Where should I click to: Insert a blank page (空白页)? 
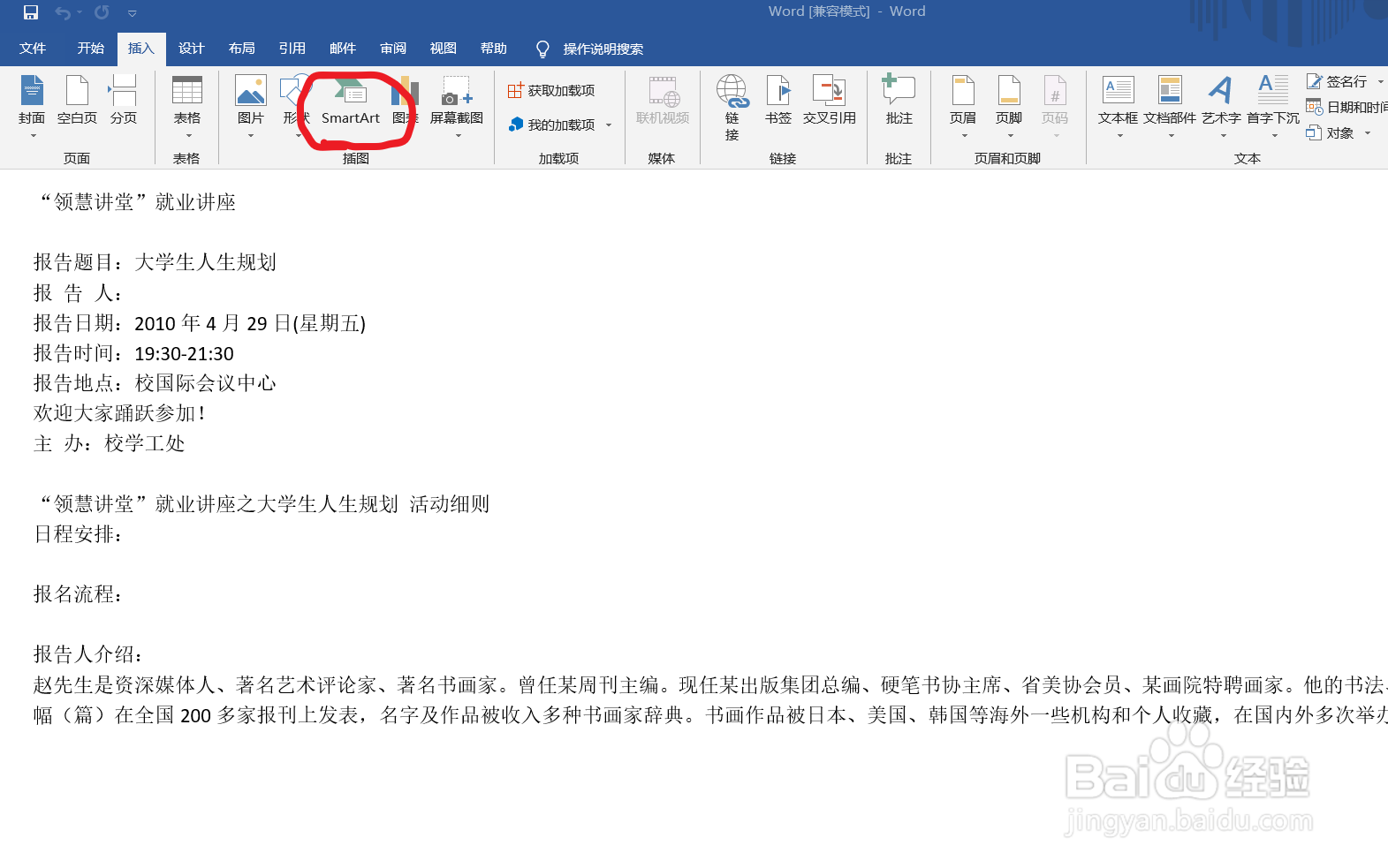tap(77, 101)
